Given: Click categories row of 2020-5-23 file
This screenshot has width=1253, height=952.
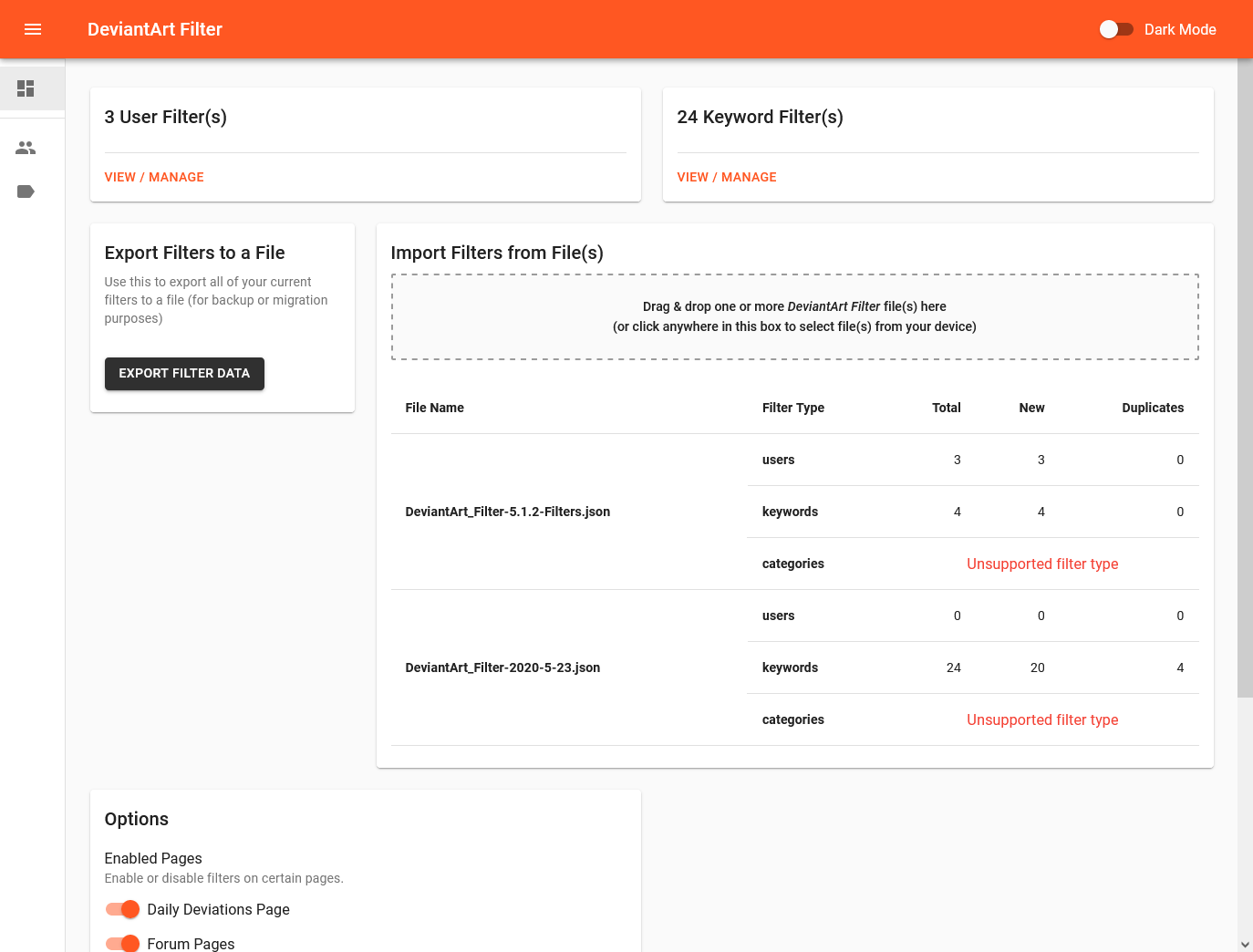Looking at the screenshot, I should 973,719.
